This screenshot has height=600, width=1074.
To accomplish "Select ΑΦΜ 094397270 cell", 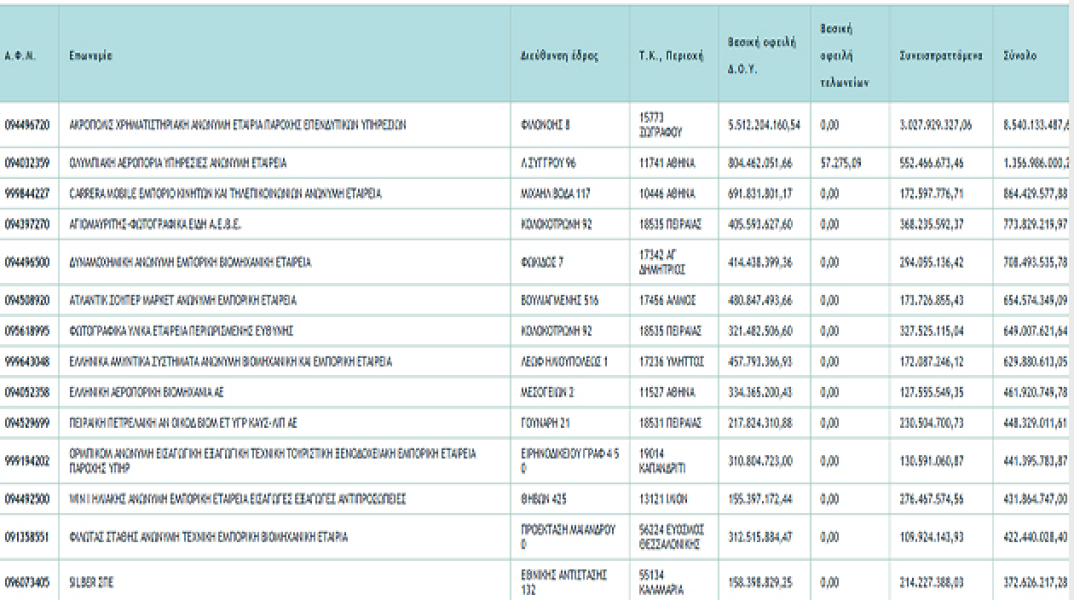I will (27, 224).
